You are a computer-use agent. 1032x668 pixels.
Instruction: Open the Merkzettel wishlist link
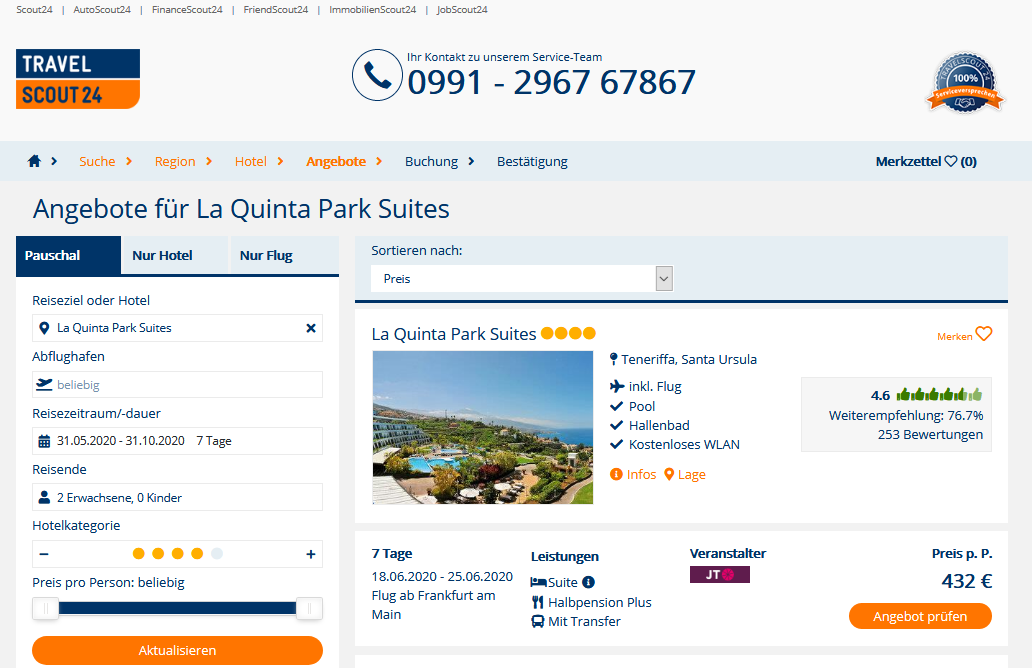pos(926,161)
